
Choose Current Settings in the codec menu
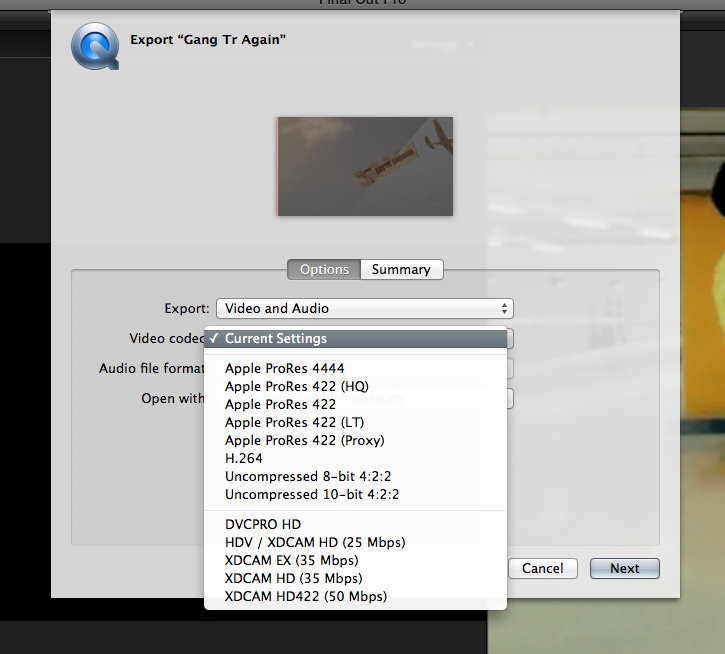[x=356, y=339]
